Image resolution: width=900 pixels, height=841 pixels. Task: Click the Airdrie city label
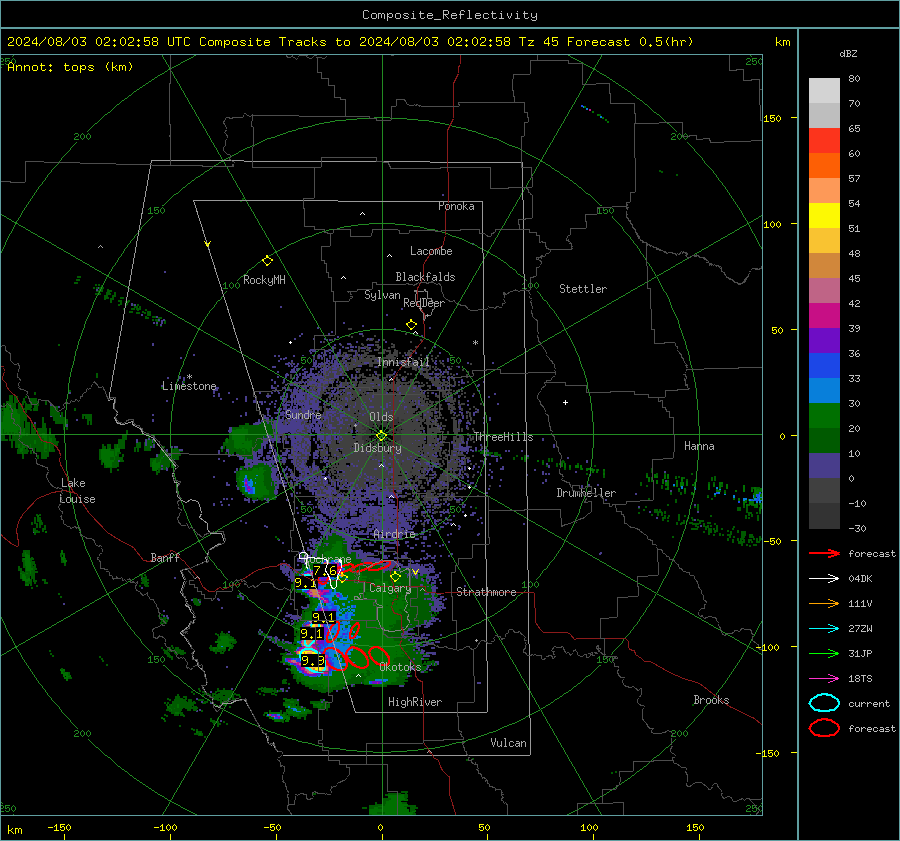pyautogui.click(x=394, y=534)
